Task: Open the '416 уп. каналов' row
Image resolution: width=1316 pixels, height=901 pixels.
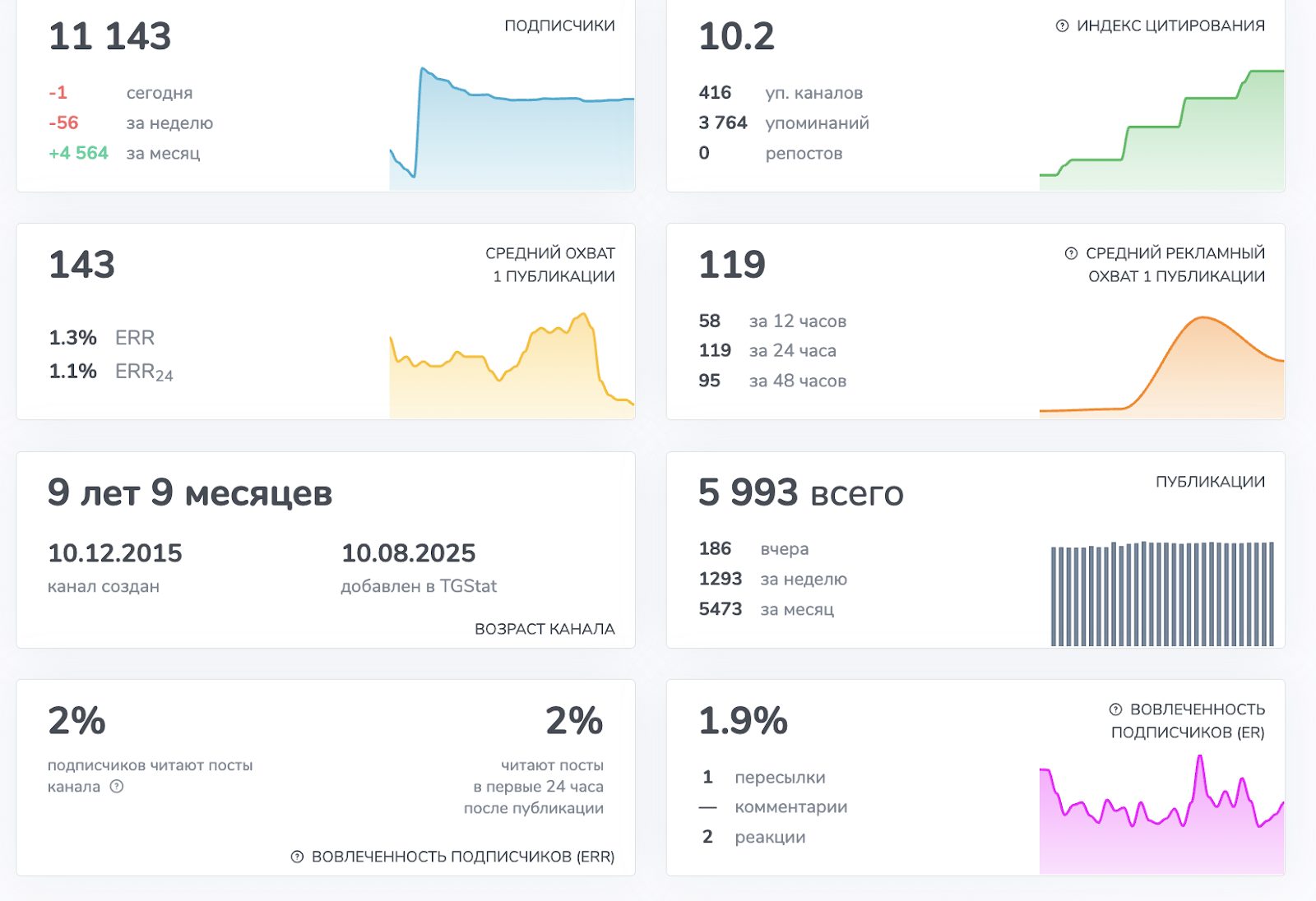Action: (781, 93)
